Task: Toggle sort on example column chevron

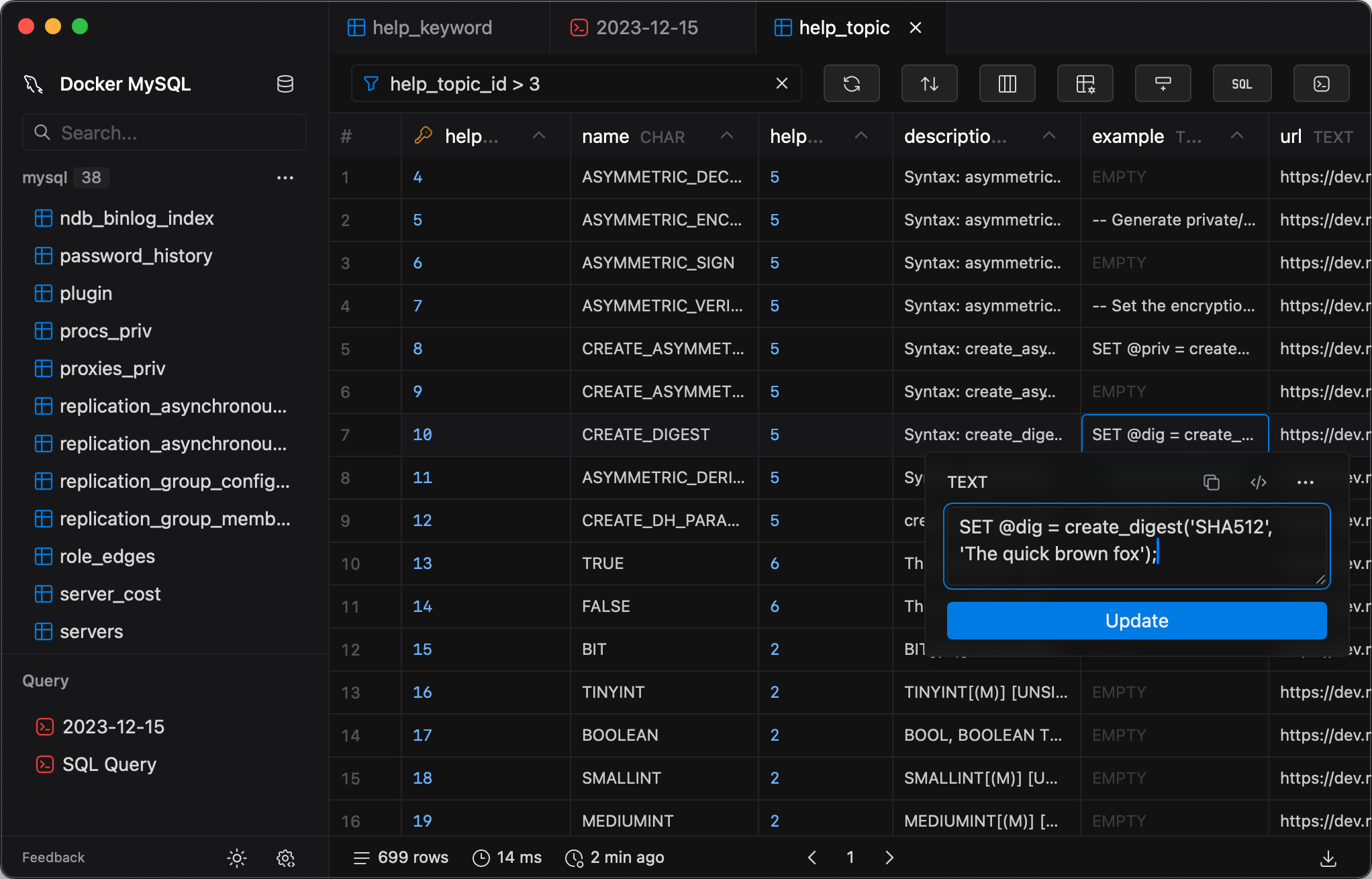Action: pos(1236,136)
